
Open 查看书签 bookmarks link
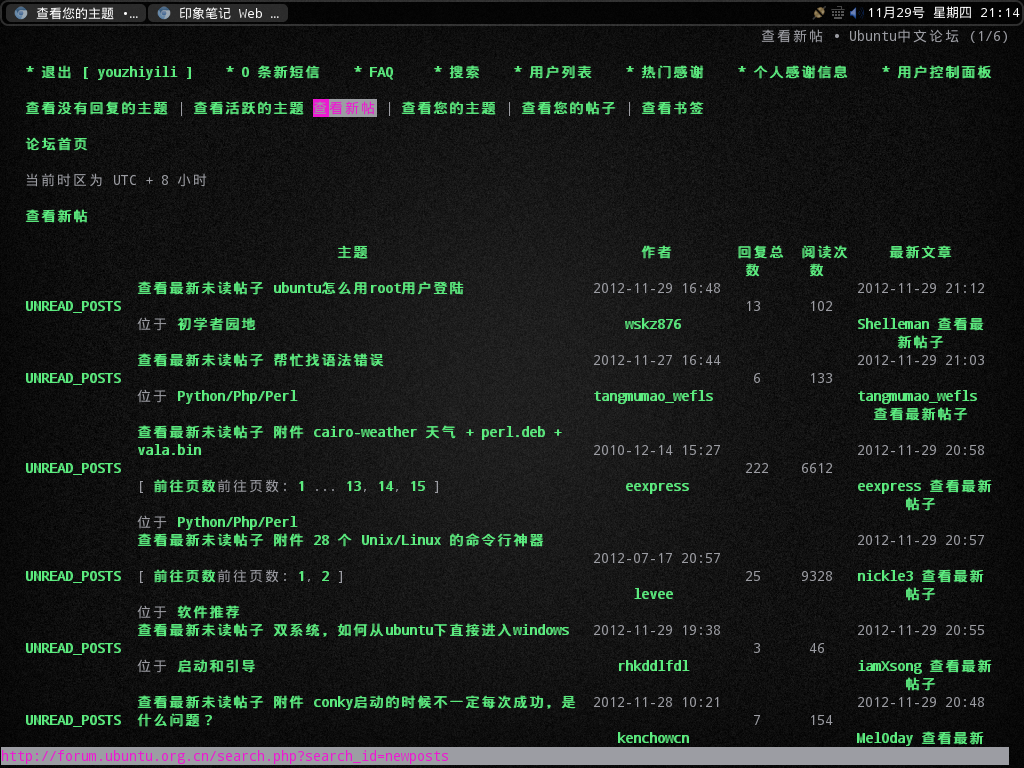(673, 108)
